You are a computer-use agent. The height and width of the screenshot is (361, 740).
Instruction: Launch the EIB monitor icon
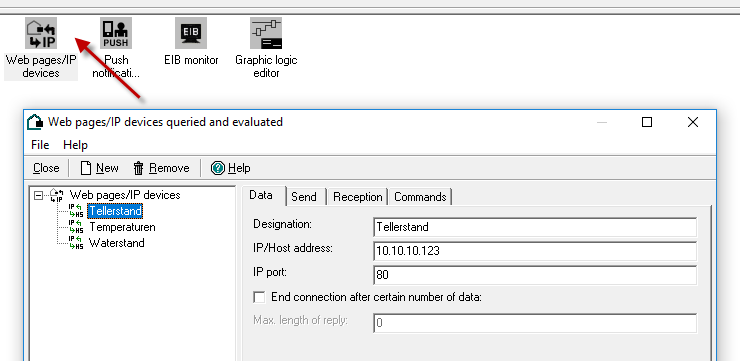tap(191, 33)
